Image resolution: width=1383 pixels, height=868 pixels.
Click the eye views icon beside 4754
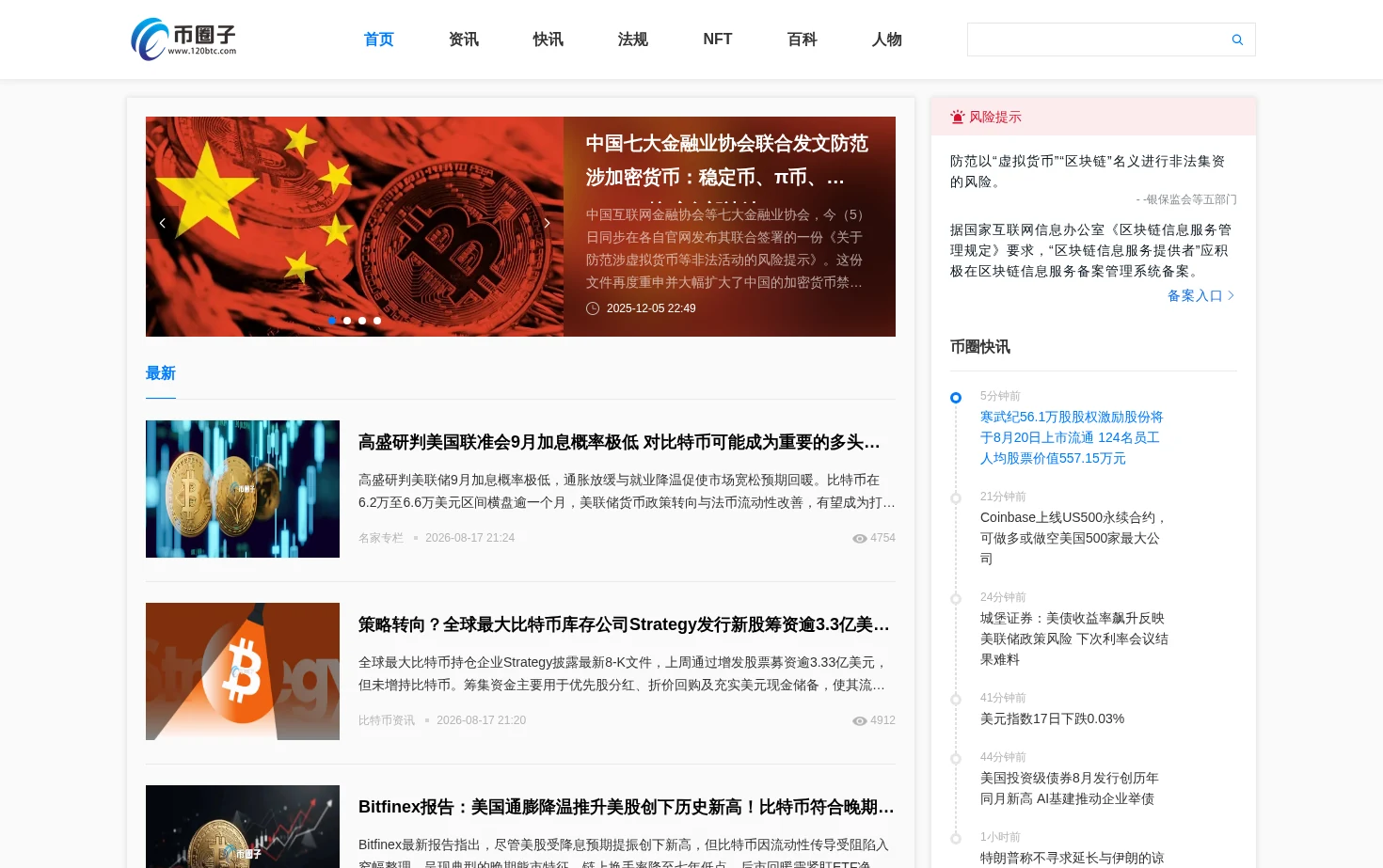pyautogui.click(x=859, y=539)
